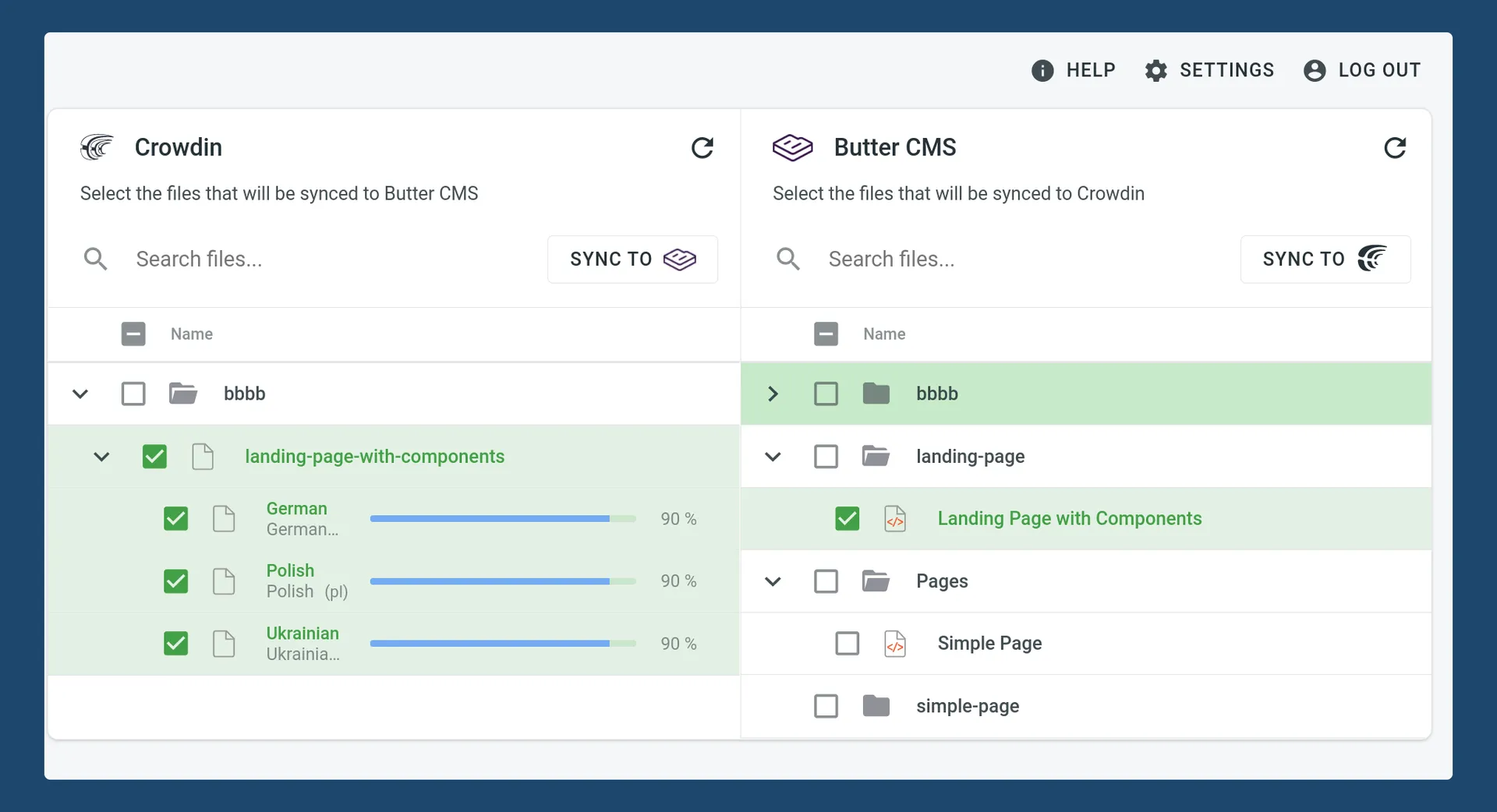Check the simple-page folder checkbox
Screen dimensions: 1497x812
tap(826, 706)
